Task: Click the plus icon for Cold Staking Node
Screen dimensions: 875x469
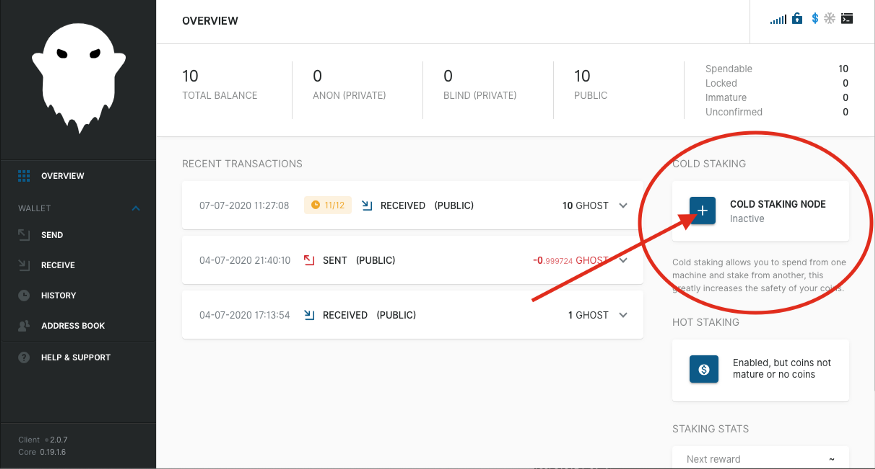Action: pyautogui.click(x=703, y=210)
